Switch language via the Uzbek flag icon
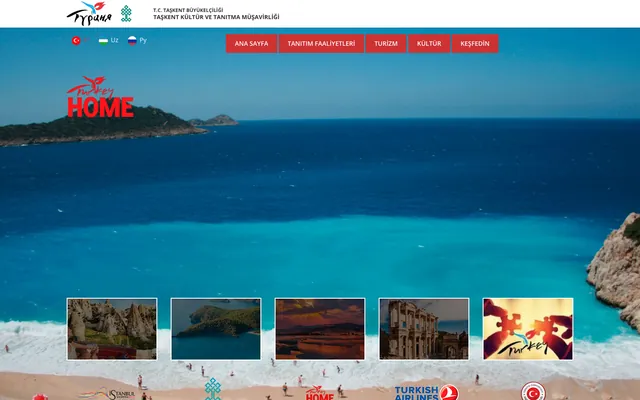640x400 pixels. (x=103, y=40)
